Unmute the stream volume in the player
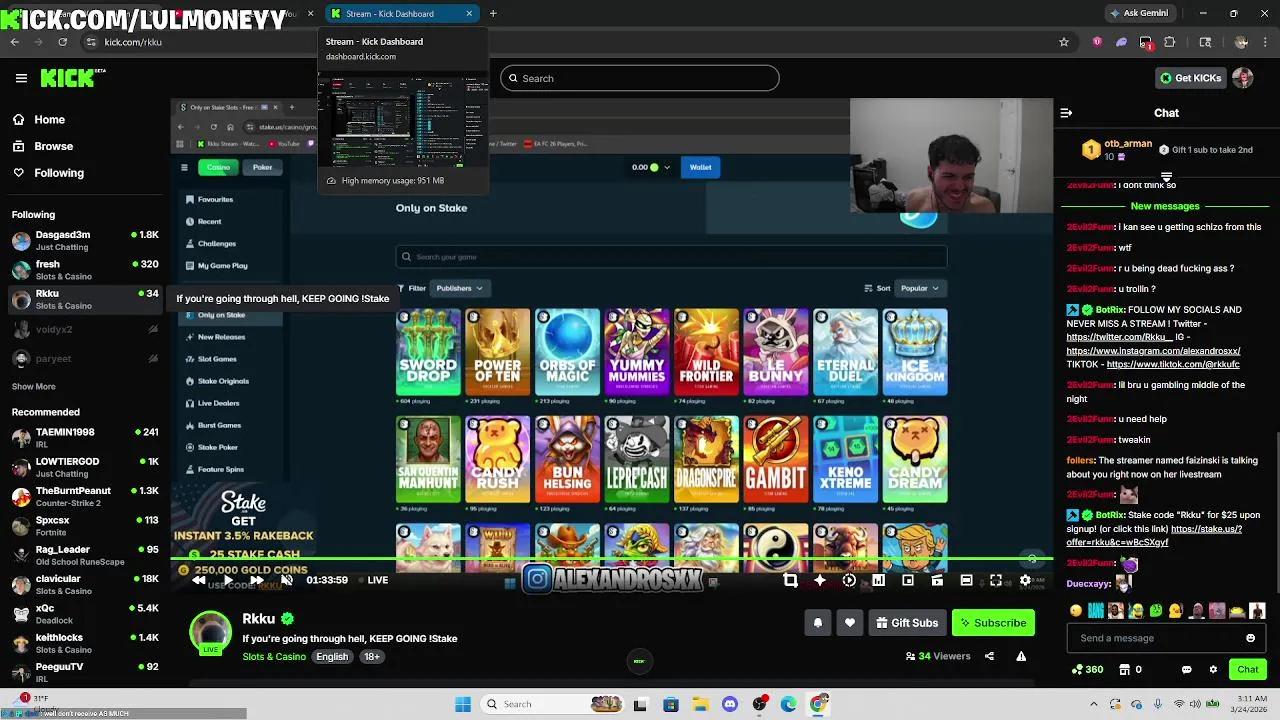1280x720 pixels. (x=286, y=580)
